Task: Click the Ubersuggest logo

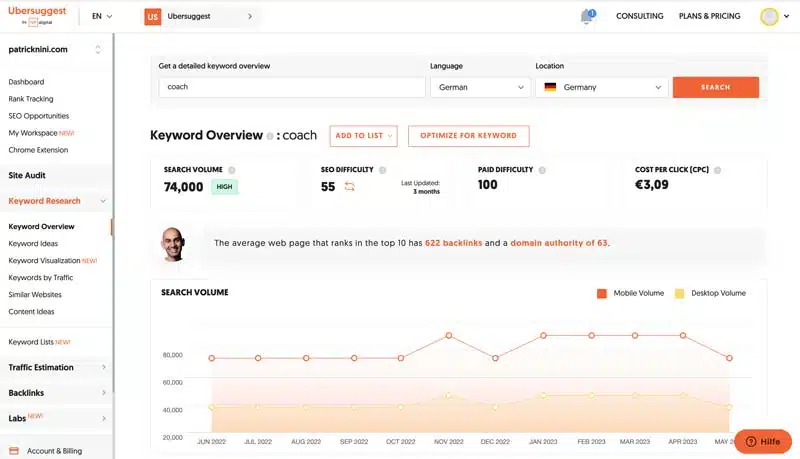Action: 37,16
